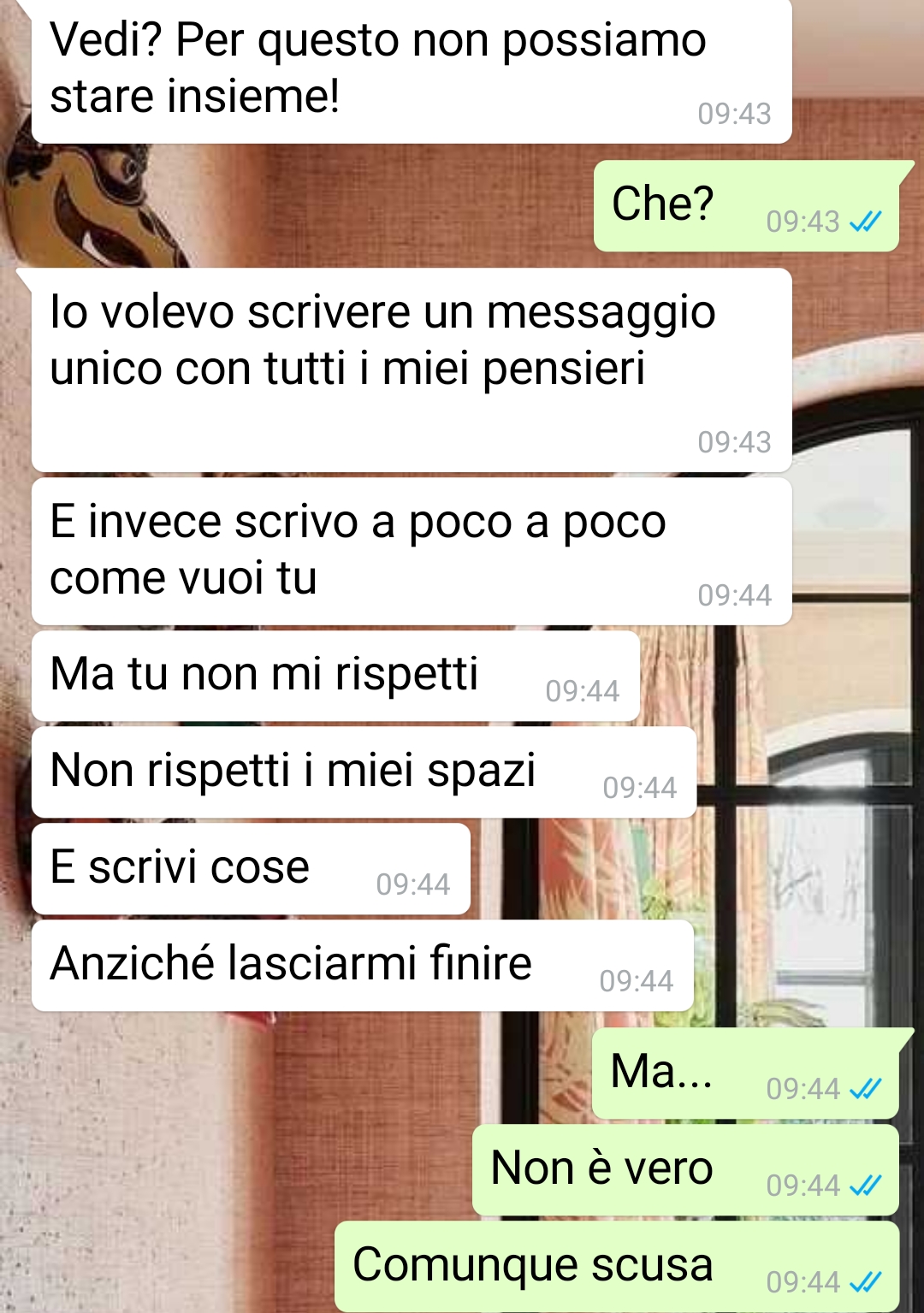Tap the "Non rispetti i miei spazi" bubble
This screenshot has width=924, height=1313.
pyautogui.click(x=364, y=772)
